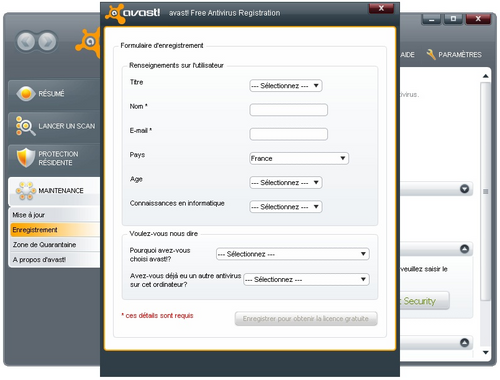Open AIDE in the main window
This screenshot has width=500, height=380.
click(407, 55)
